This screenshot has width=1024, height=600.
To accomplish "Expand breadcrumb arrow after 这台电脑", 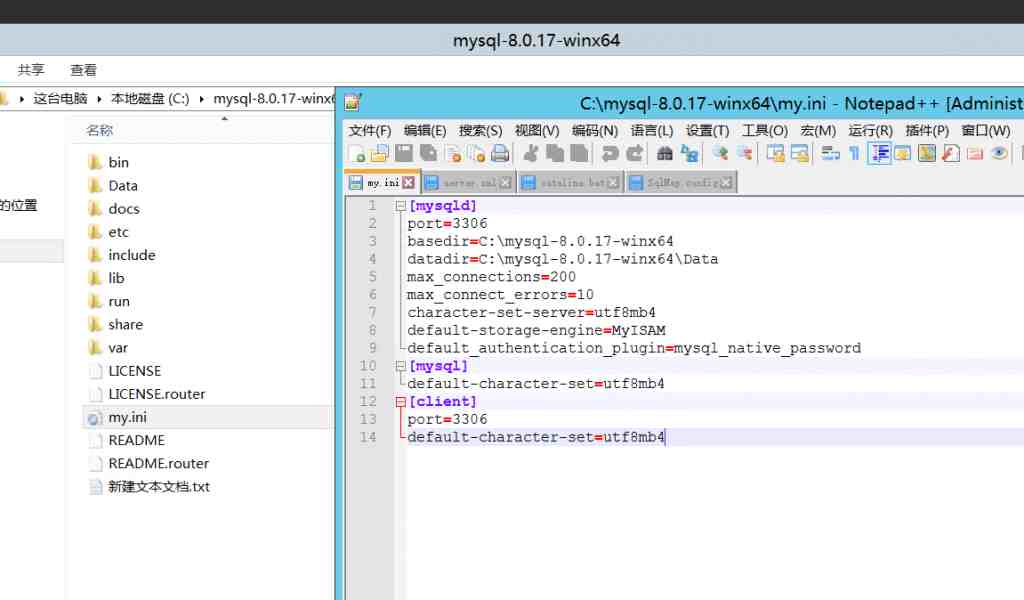I will click(99, 99).
